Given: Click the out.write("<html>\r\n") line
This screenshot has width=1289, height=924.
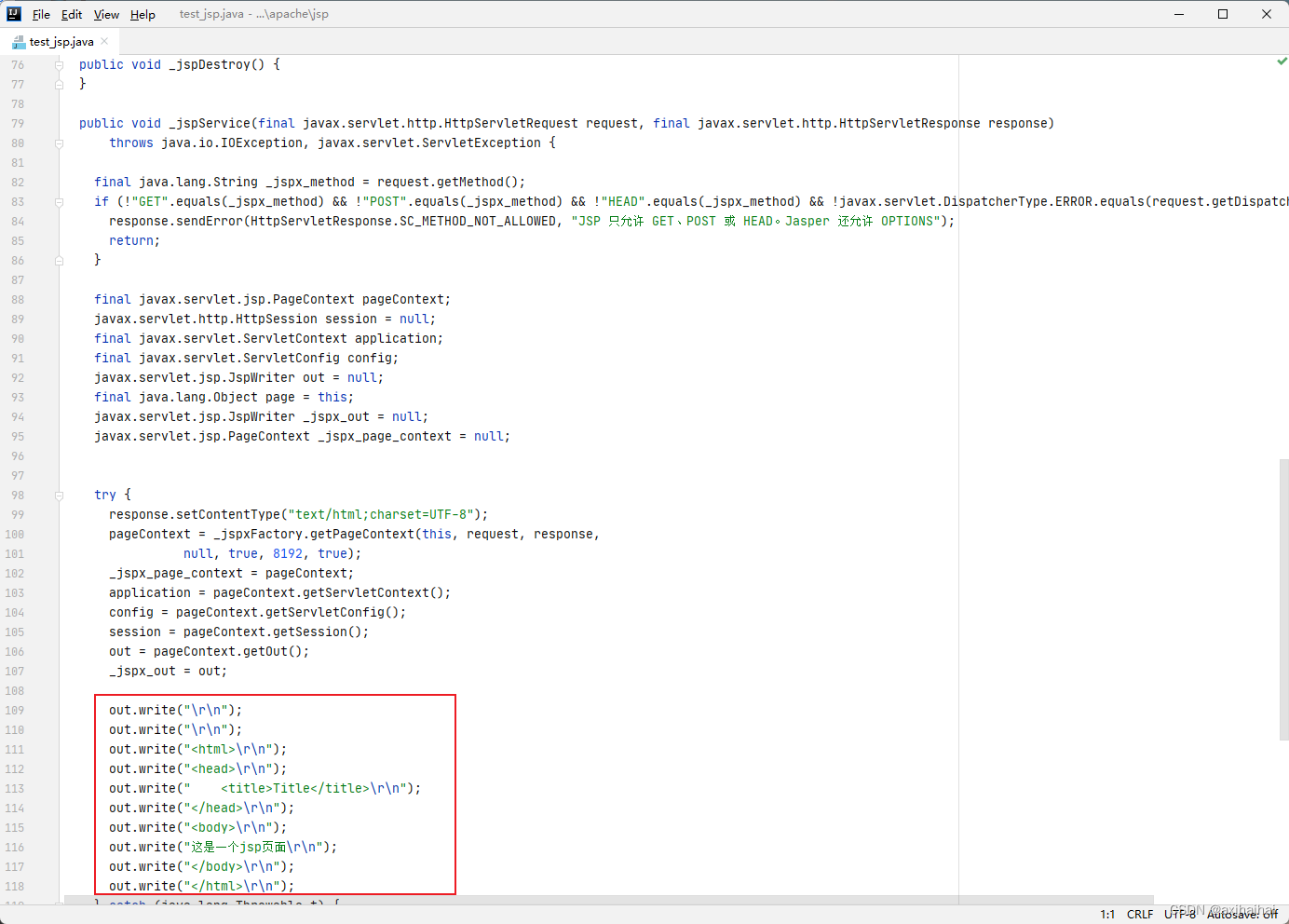Looking at the screenshot, I should [197, 749].
